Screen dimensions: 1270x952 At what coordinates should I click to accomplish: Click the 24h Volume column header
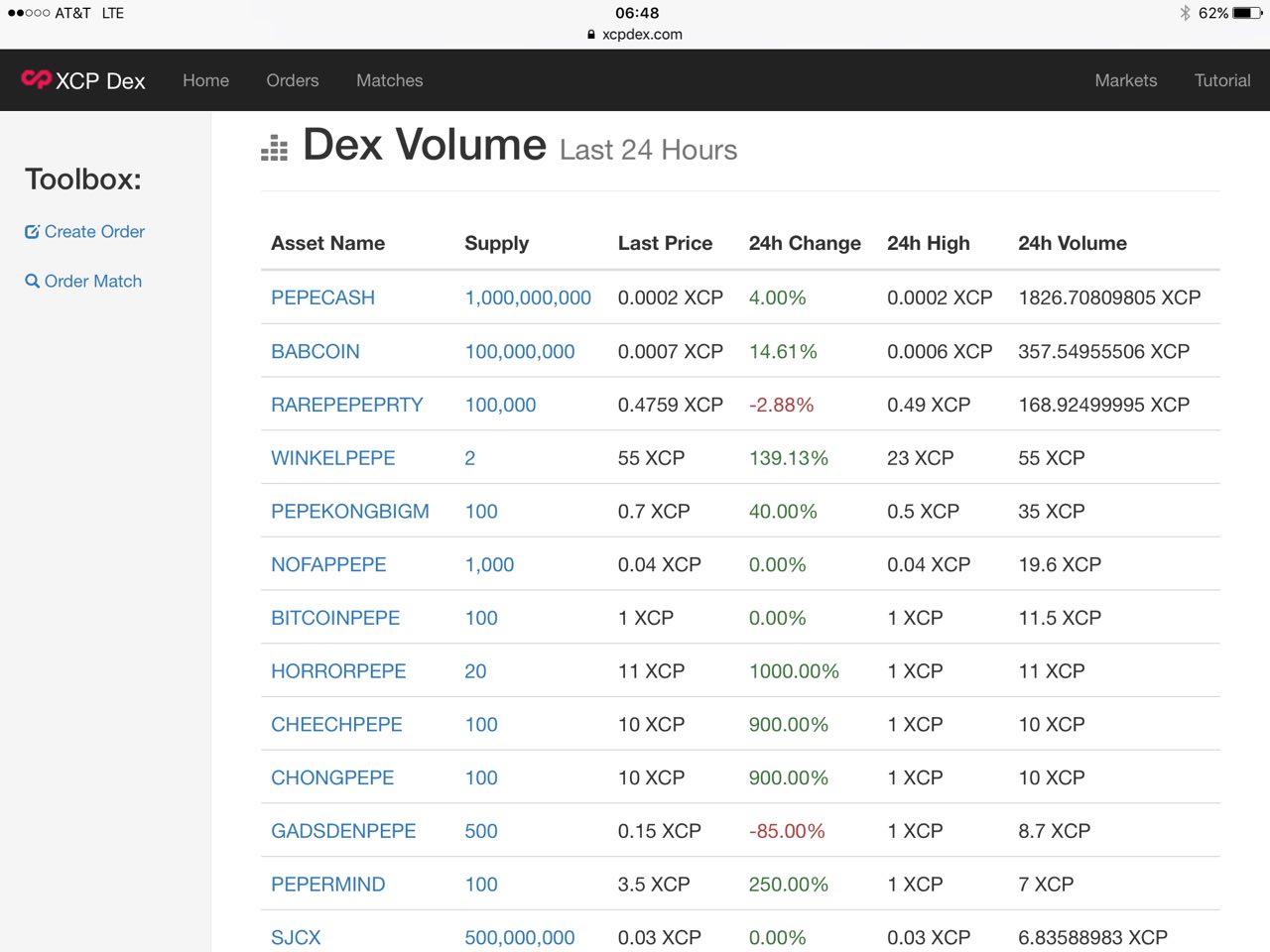click(1073, 243)
